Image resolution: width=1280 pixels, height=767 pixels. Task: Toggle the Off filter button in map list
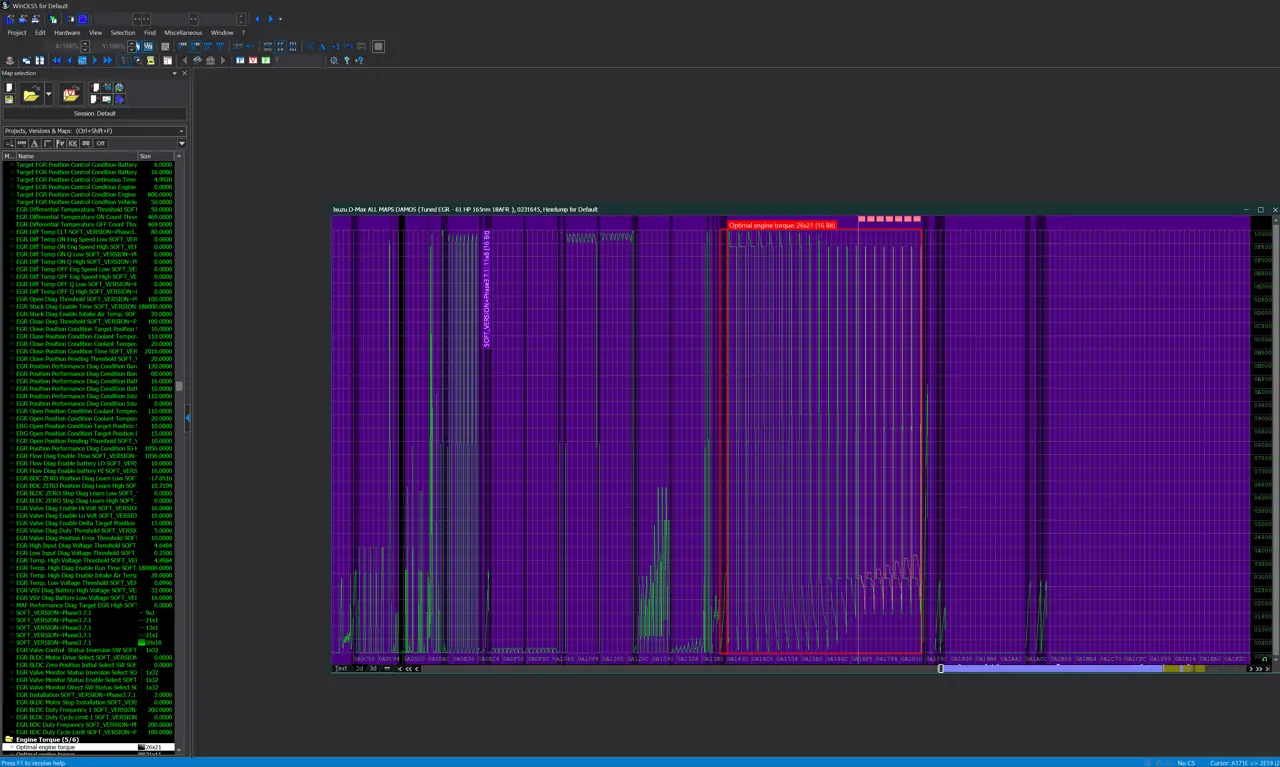pyautogui.click(x=100, y=144)
